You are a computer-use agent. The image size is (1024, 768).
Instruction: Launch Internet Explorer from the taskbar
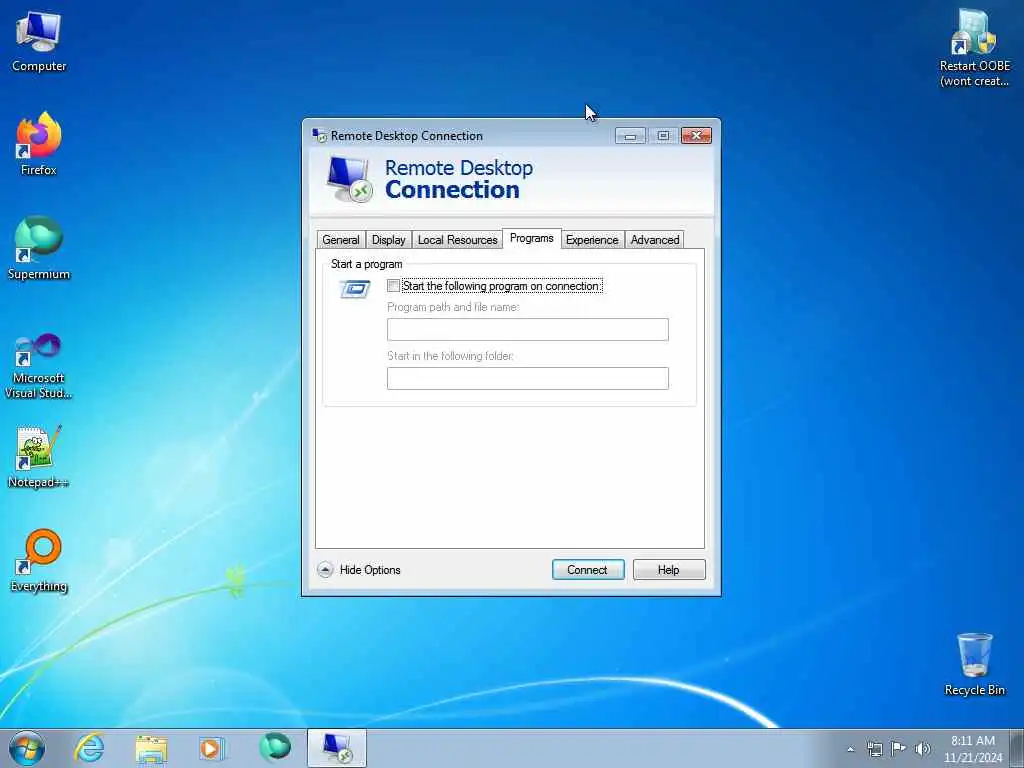pyautogui.click(x=89, y=748)
